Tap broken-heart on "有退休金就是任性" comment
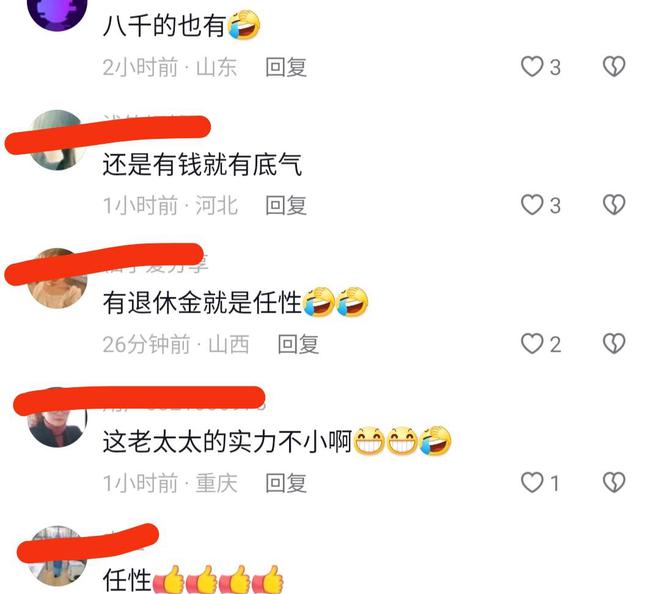Image resolution: width=660 pixels, height=594 pixels. tap(614, 344)
